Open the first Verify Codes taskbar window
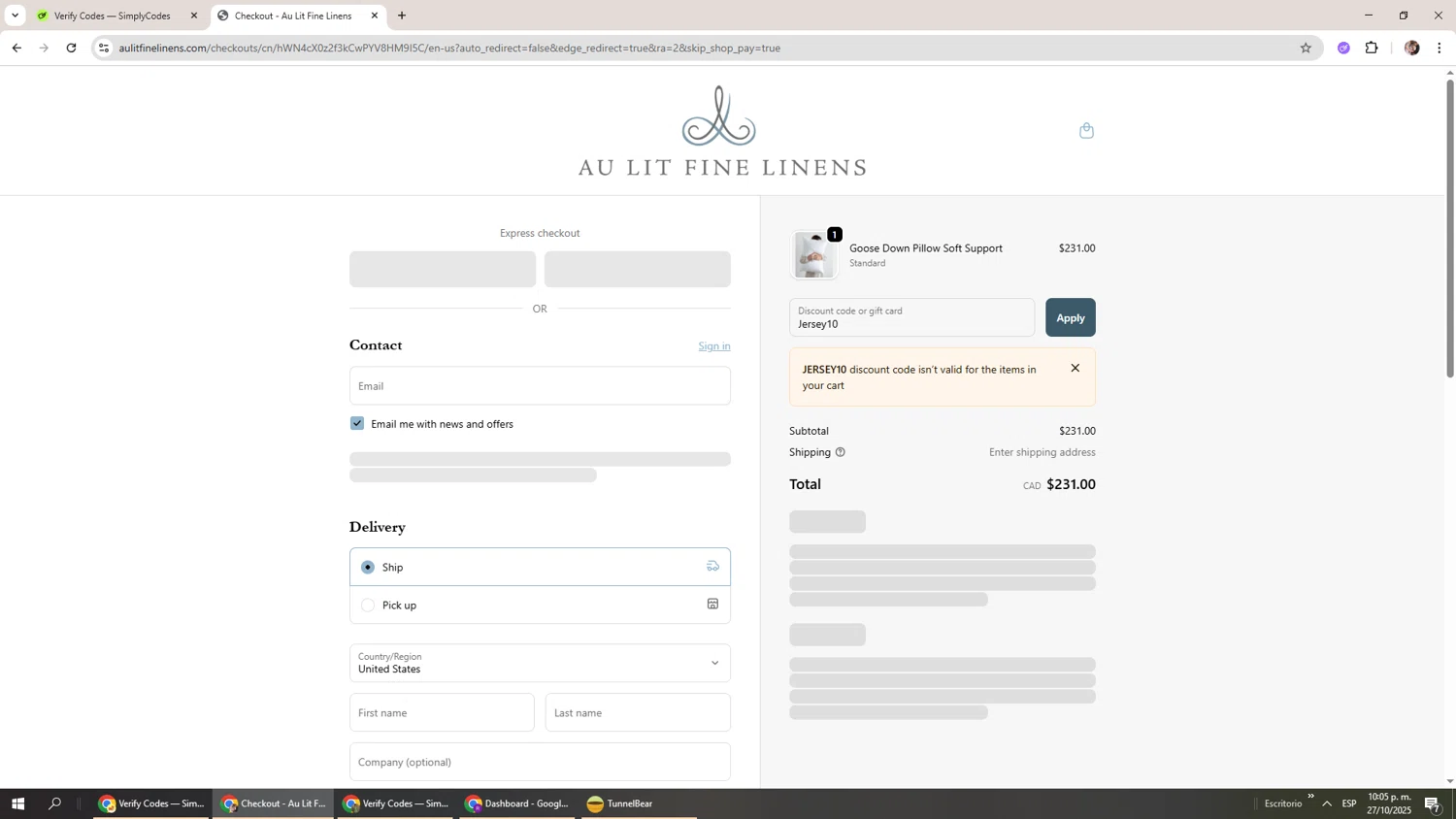 [x=152, y=803]
